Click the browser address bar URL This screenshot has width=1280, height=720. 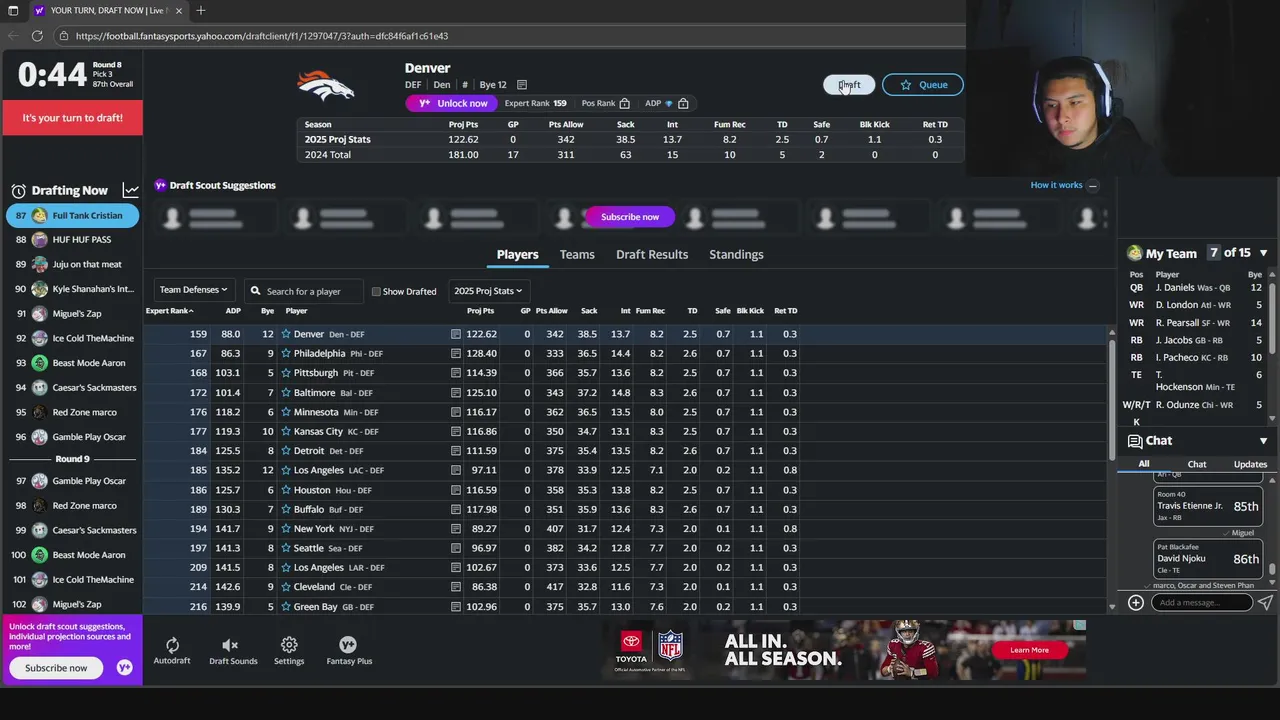pyautogui.click(x=262, y=36)
